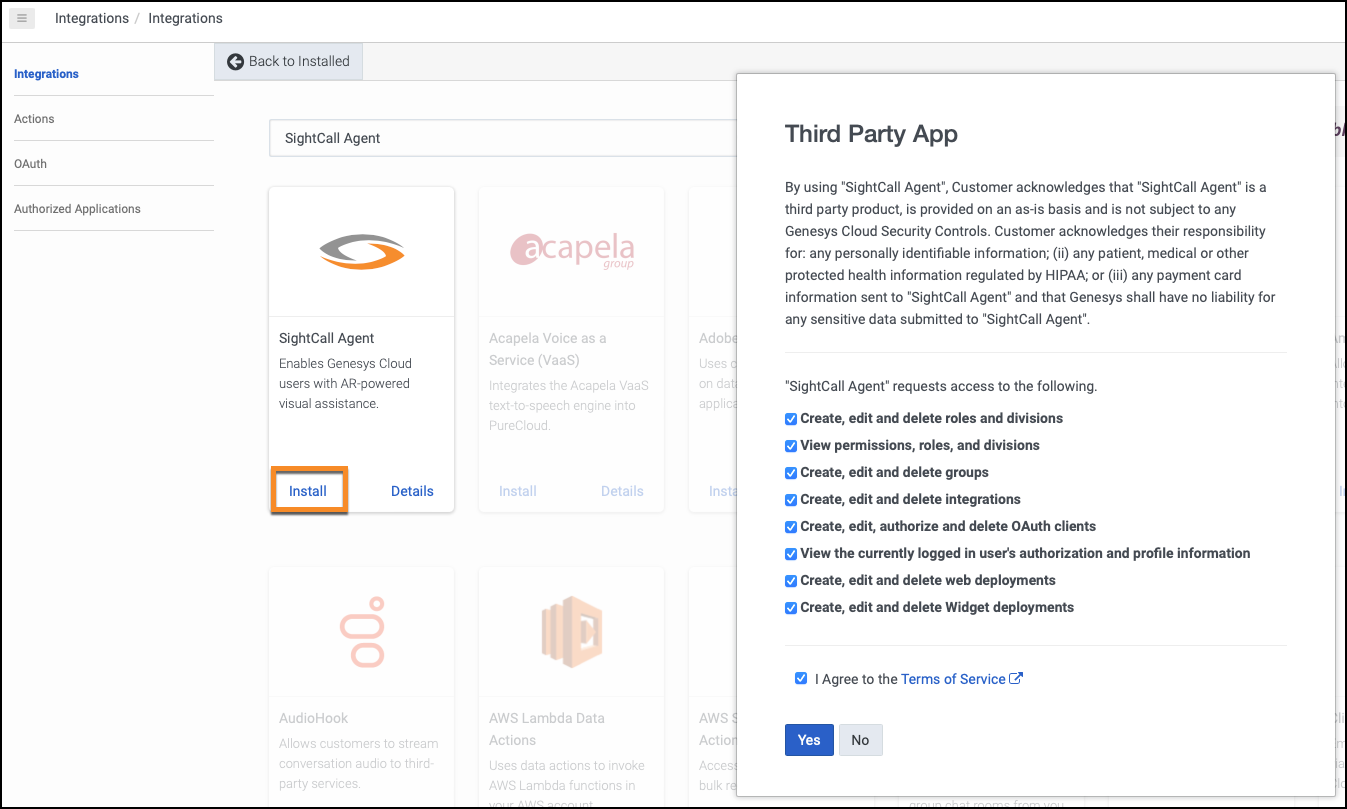Viewport: 1347px width, 809px height.
Task: Click Install on the Acapela Voice card
Action: [x=518, y=491]
